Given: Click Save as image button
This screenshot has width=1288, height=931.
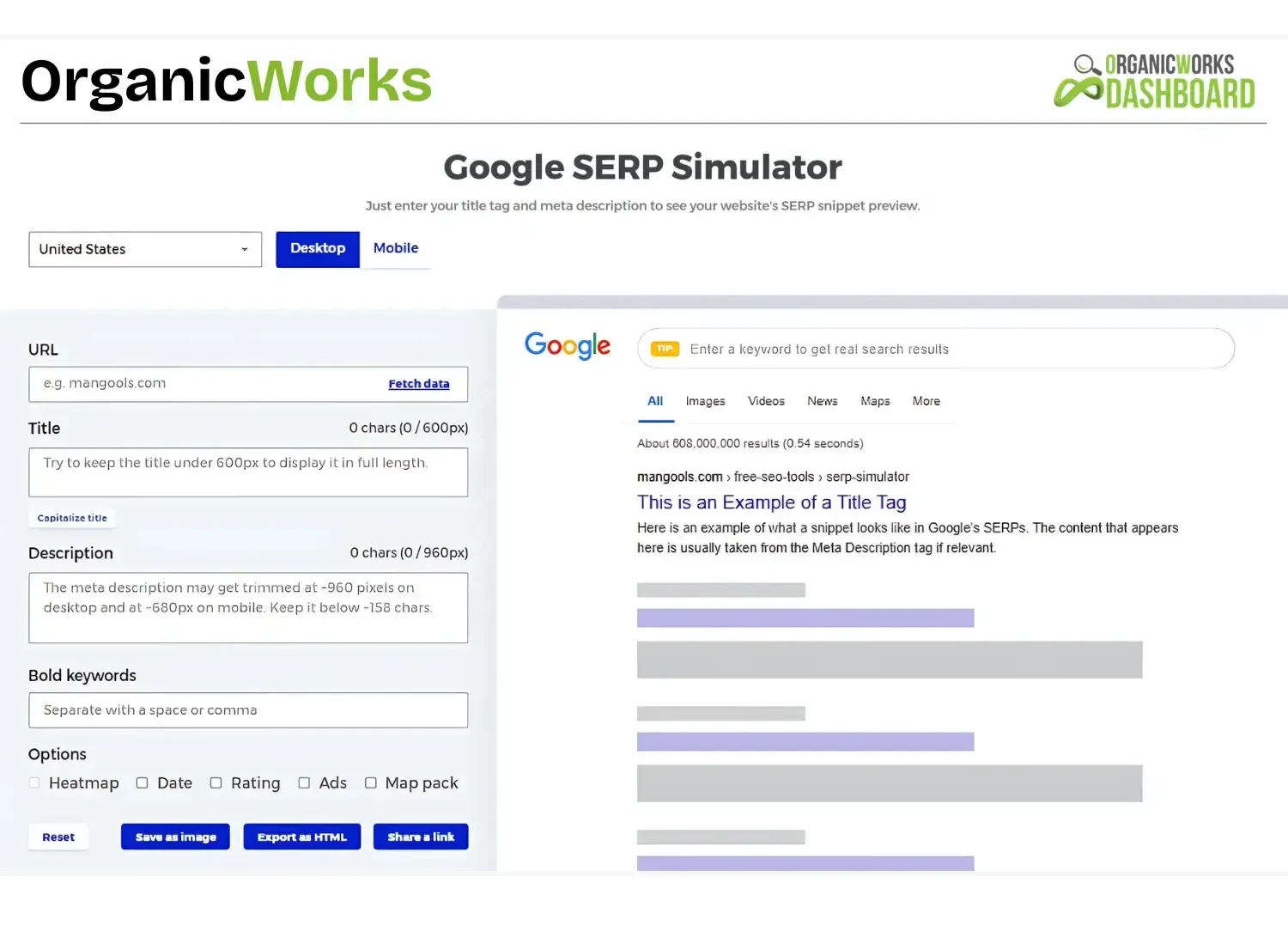Looking at the screenshot, I should pos(175,837).
